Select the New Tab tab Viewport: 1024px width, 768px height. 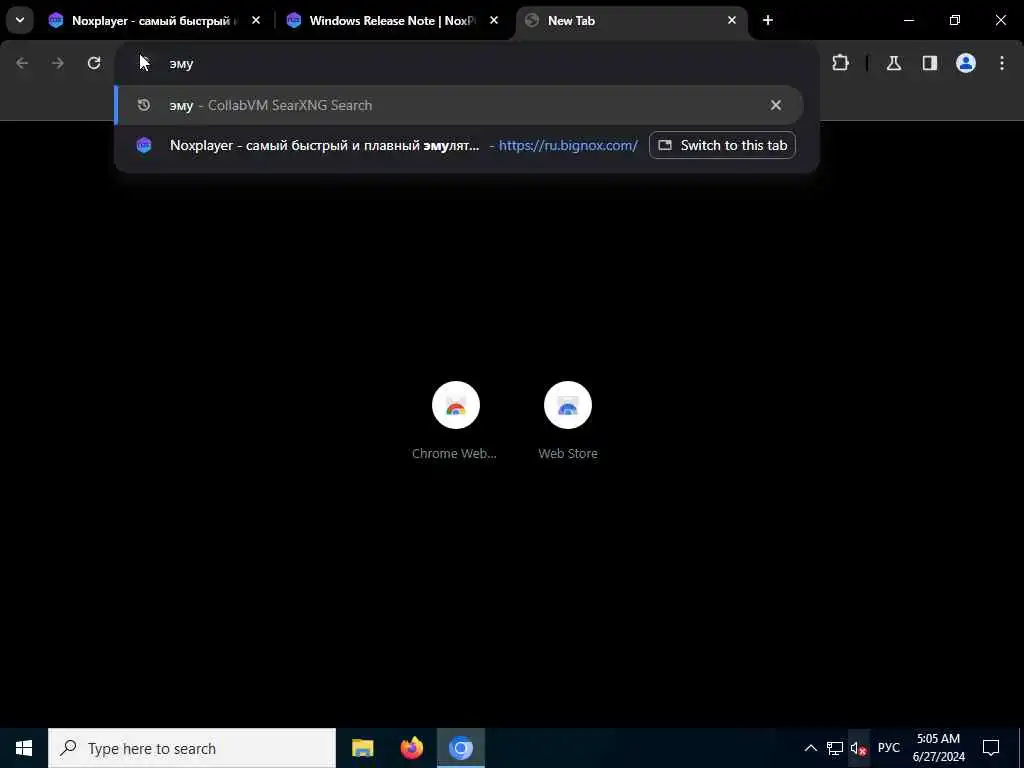pyautogui.click(x=631, y=21)
